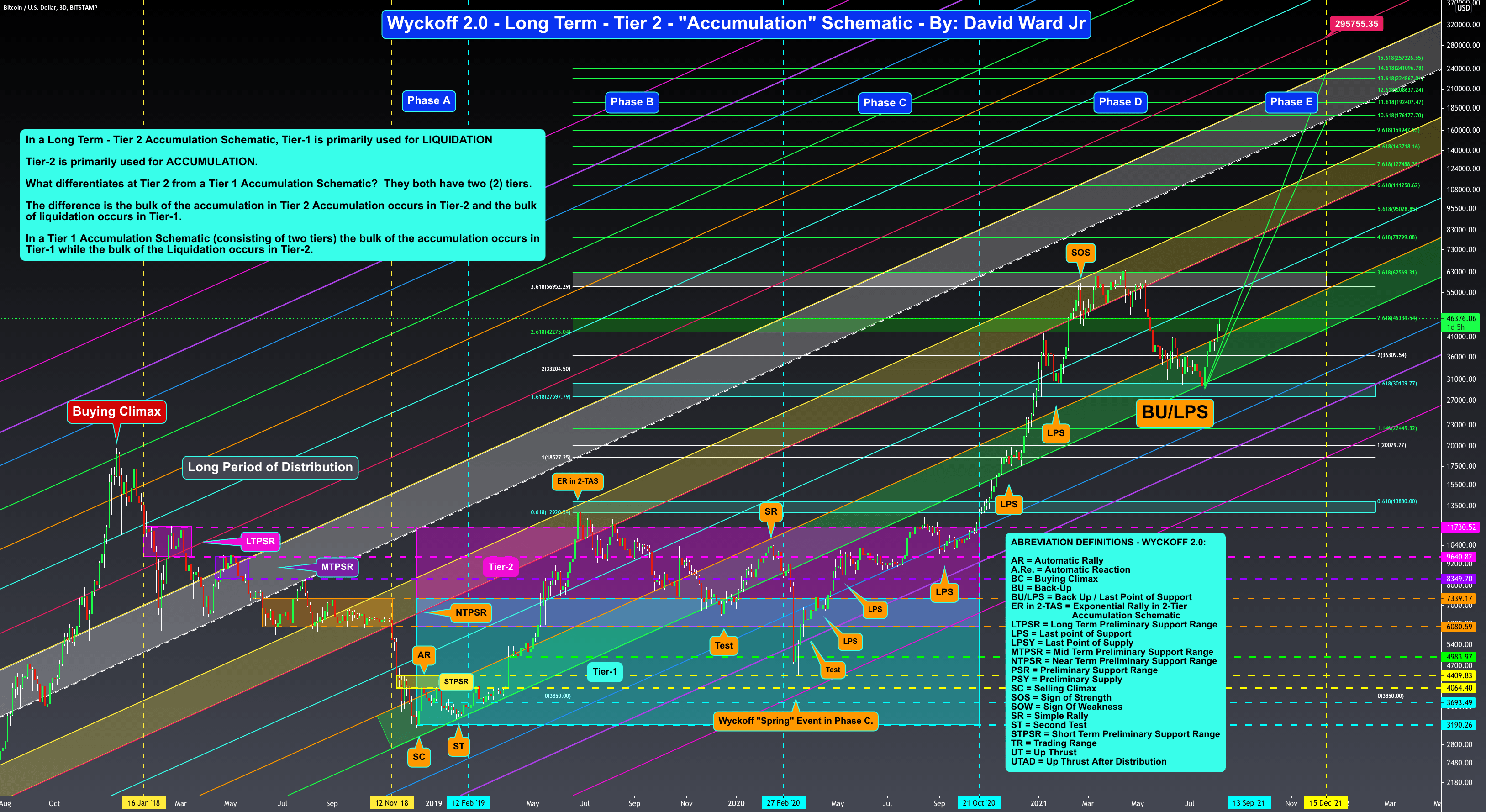This screenshot has width=1486, height=812.
Task: Click the 'UTAD = Up Thrust After Distribution' line
Action: tap(1089, 761)
